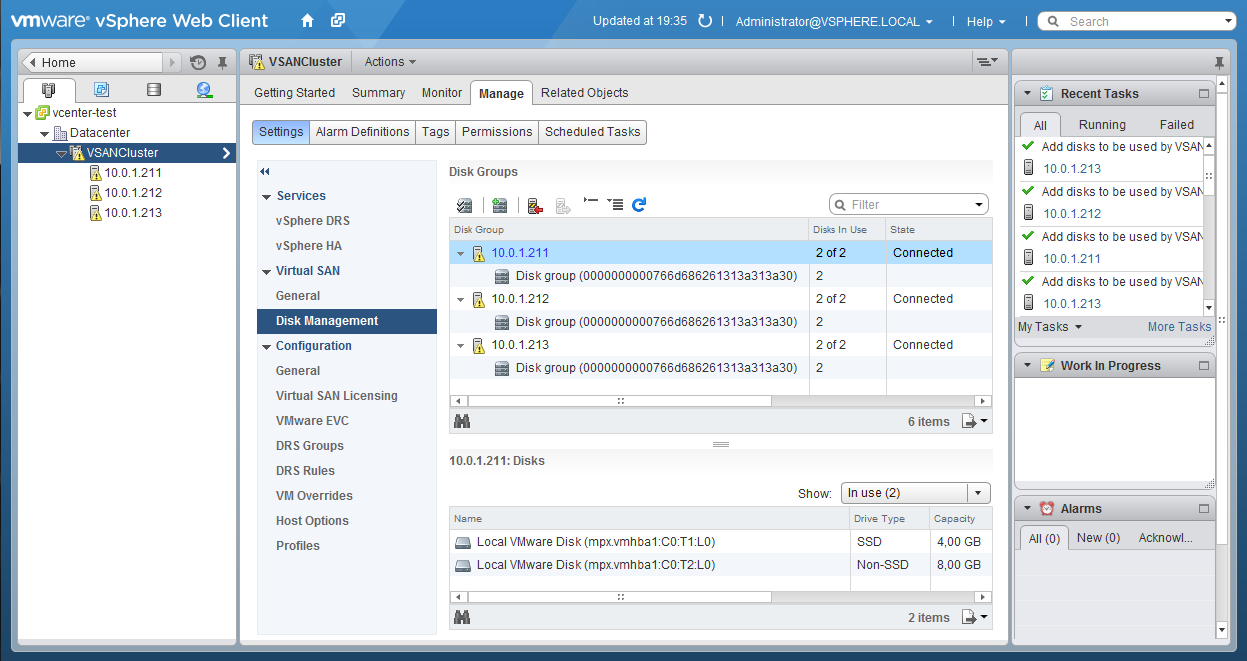Open the find/search binoculars icon below Disks list
This screenshot has height=661, width=1247.
click(461, 617)
